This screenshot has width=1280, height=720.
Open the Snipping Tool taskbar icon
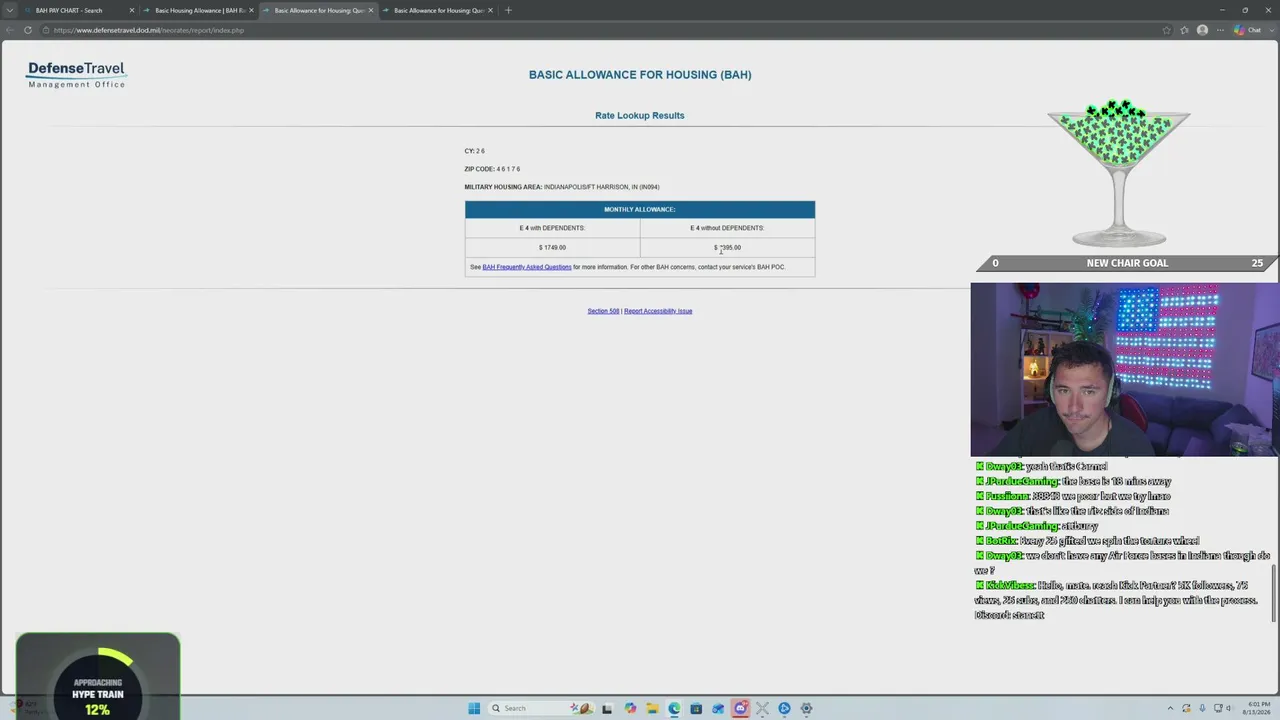[x=762, y=708]
